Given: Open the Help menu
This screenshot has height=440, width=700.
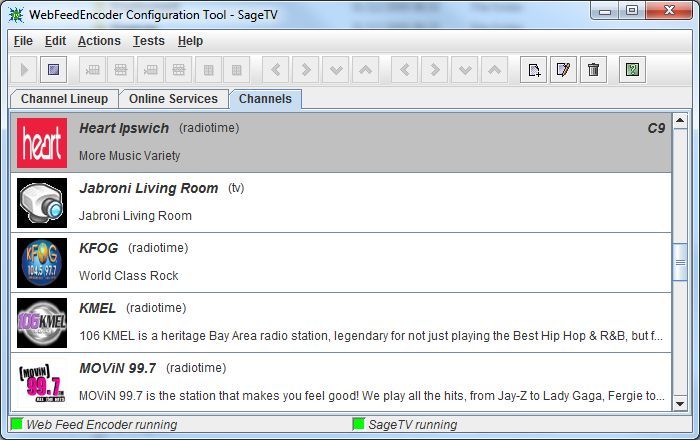Looking at the screenshot, I should (x=190, y=41).
